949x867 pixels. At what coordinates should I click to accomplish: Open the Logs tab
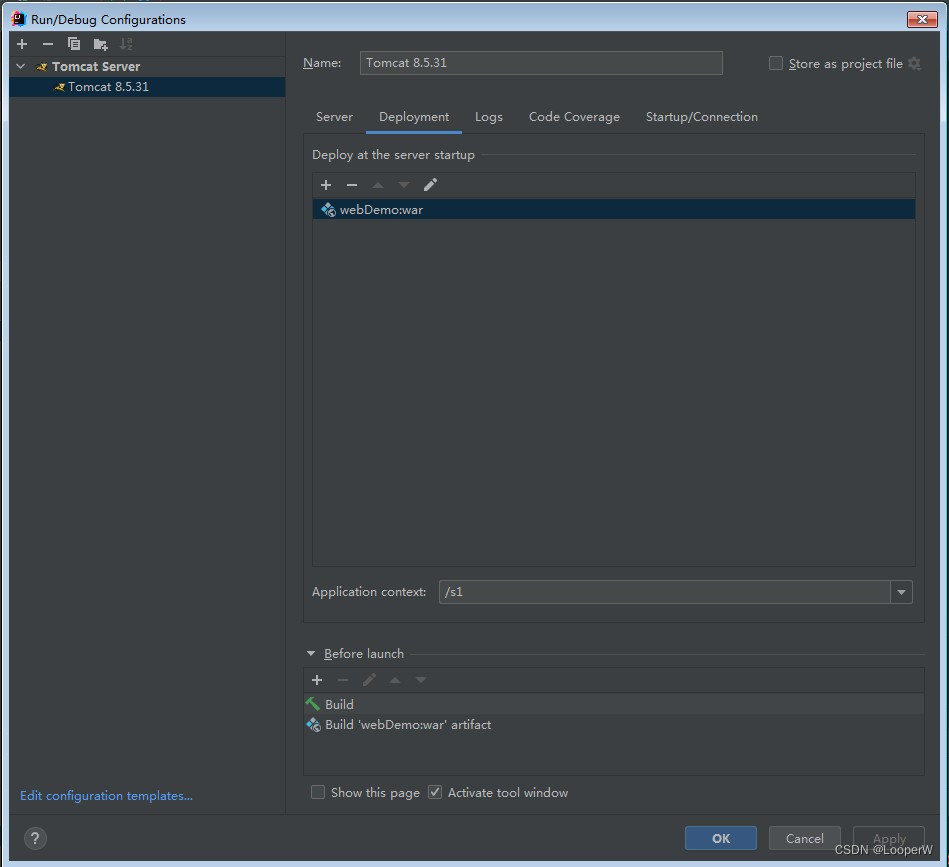tap(488, 117)
